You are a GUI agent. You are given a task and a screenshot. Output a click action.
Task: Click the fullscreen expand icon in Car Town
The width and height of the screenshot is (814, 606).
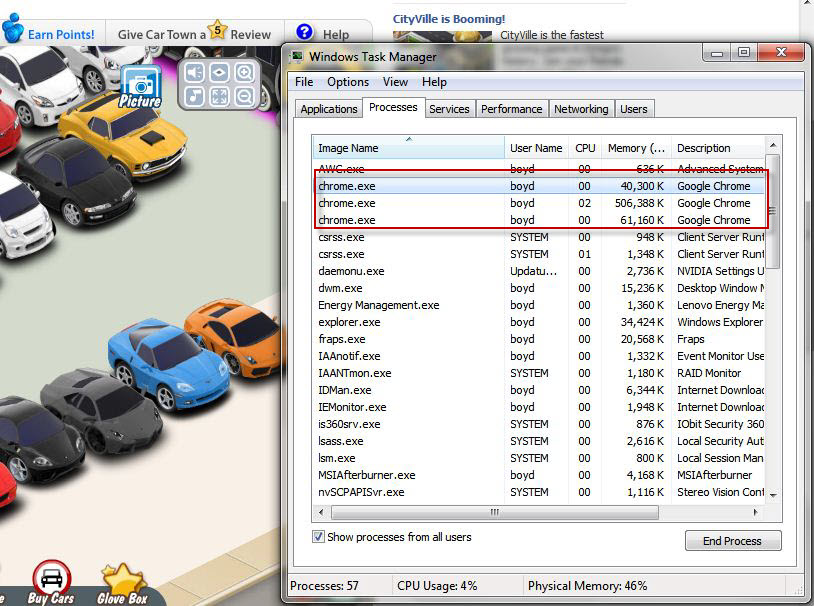pos(219,96)
